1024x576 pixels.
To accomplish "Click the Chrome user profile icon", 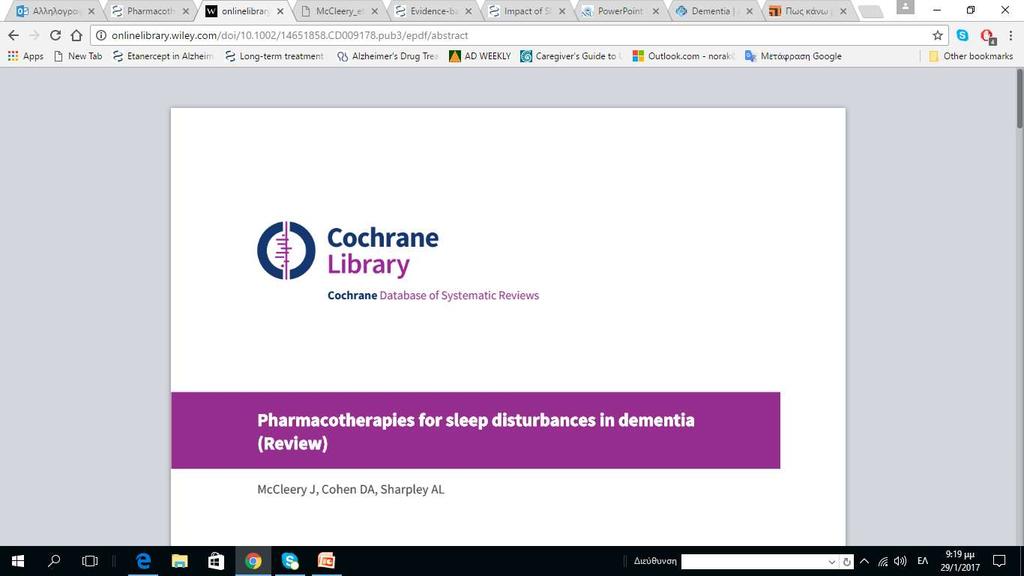I will point(905,7).
